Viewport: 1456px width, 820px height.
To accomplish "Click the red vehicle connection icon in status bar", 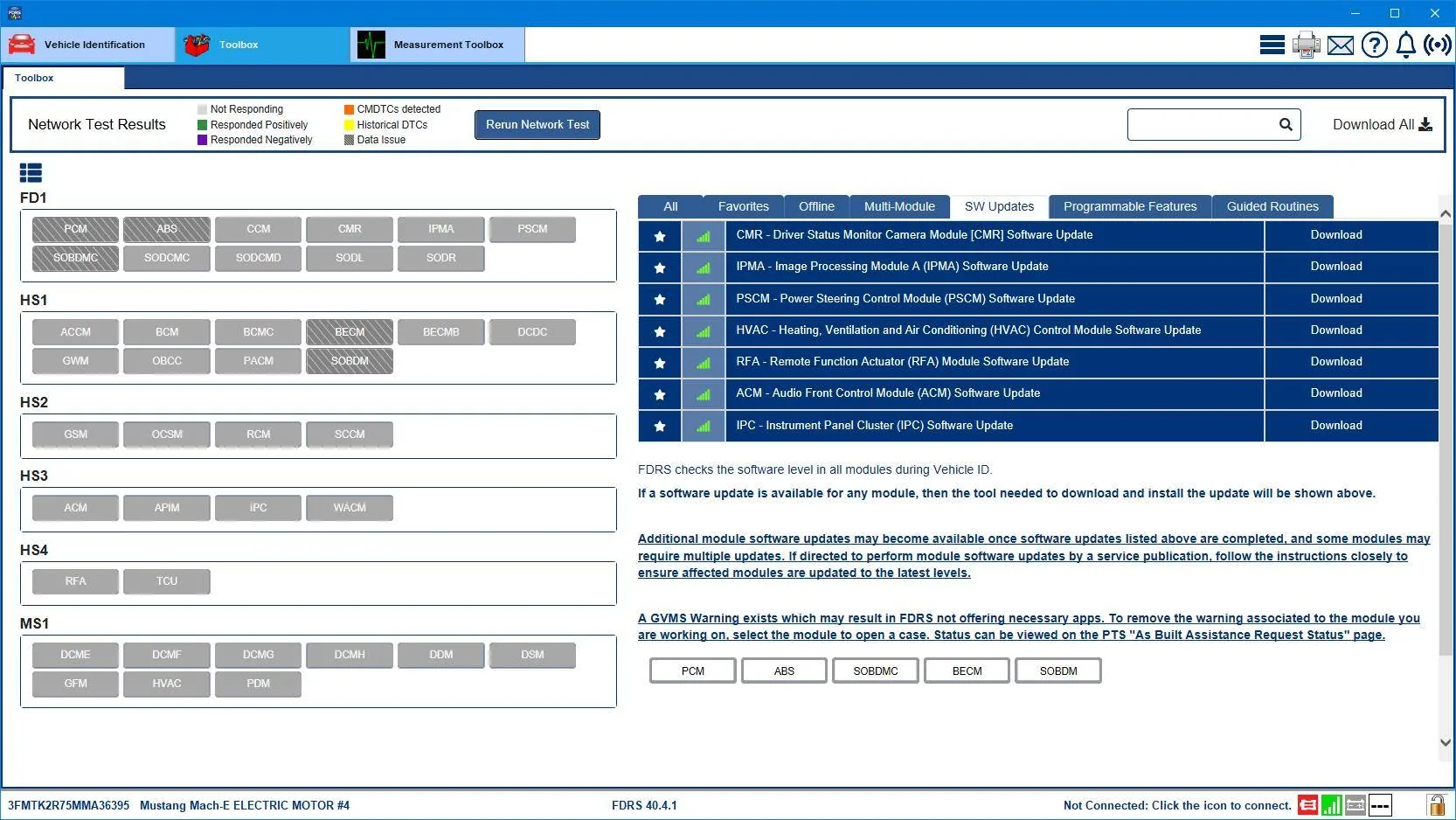I will pyautogui.click(x=1307, y=804).
